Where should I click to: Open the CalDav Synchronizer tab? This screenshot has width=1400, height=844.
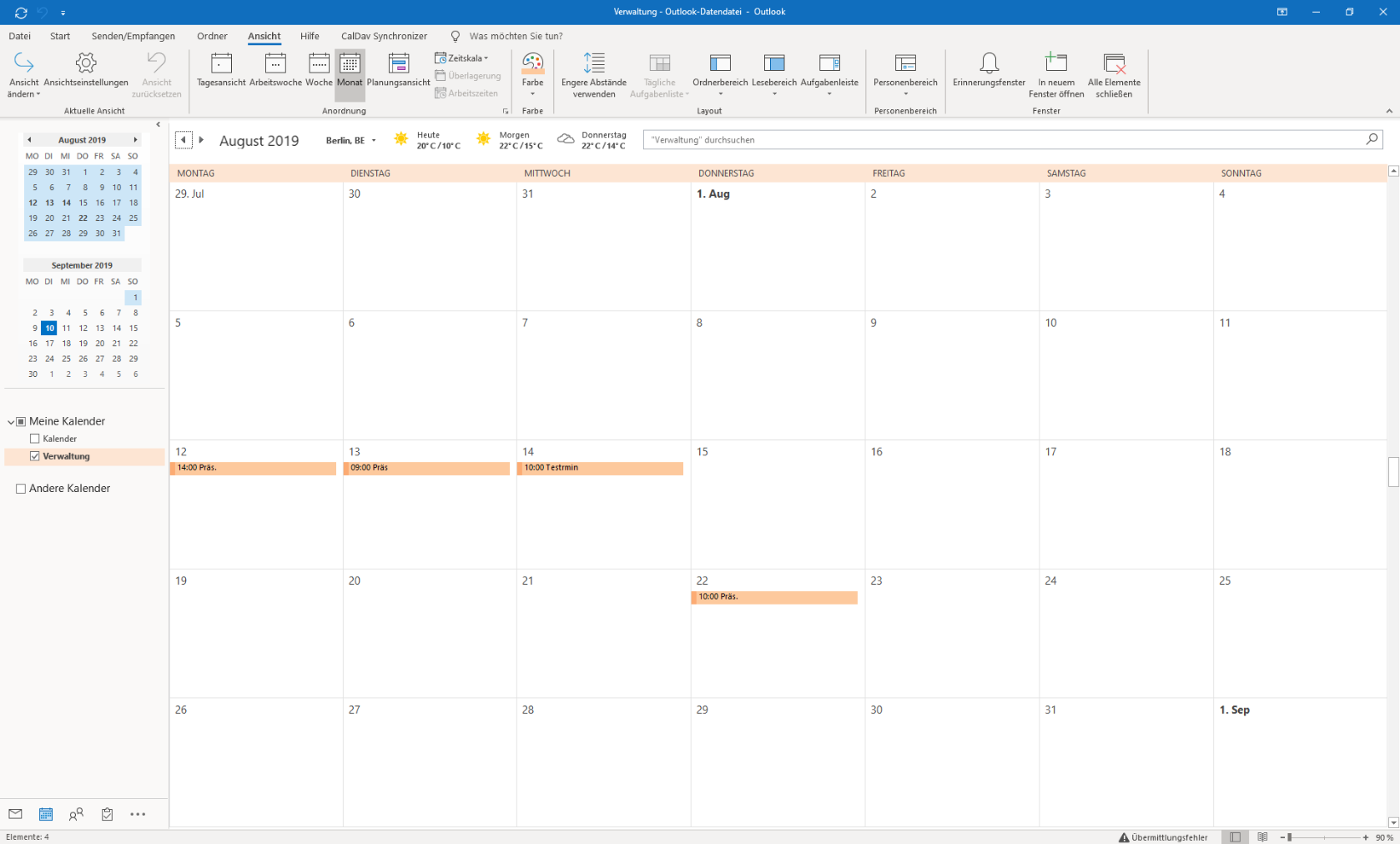(384, 36)
